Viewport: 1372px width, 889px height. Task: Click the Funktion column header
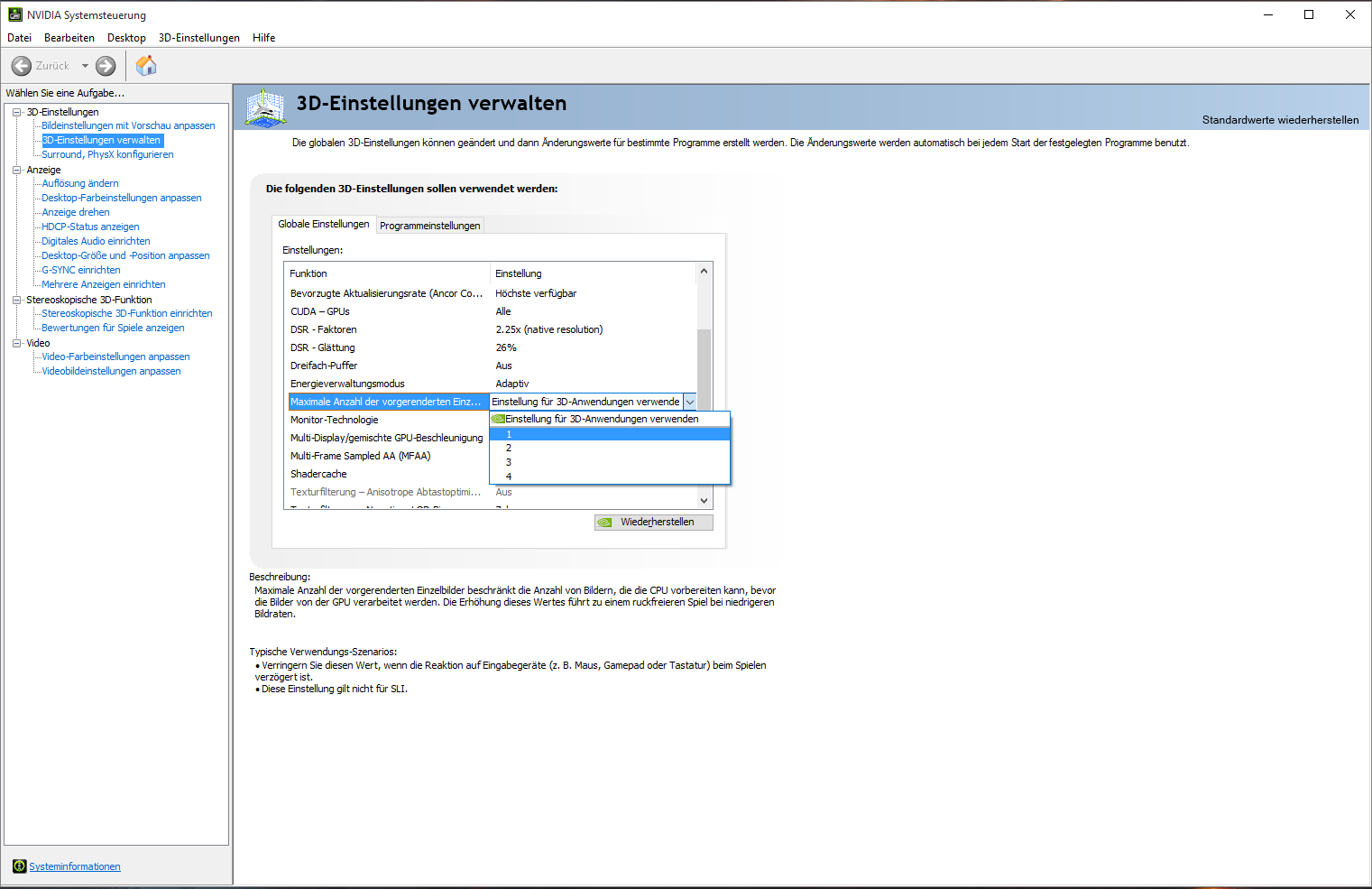coord(387,273)
